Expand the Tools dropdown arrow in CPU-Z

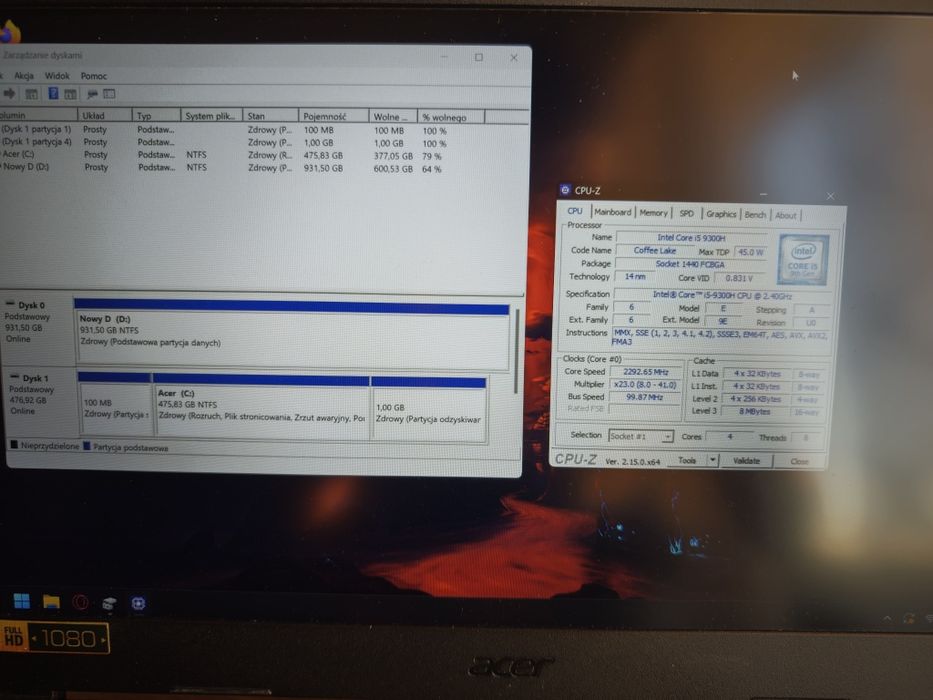[713, 460]
